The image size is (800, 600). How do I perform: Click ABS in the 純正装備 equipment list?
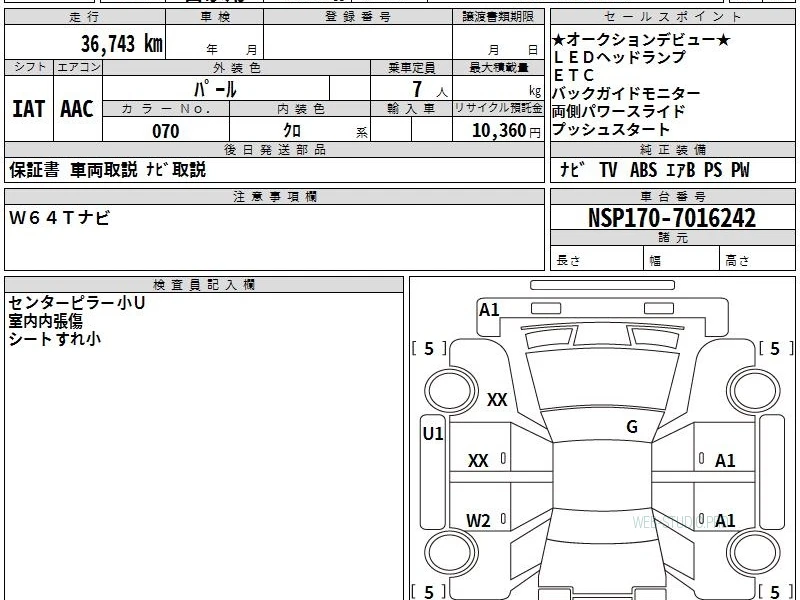click(x=643, y=170)
